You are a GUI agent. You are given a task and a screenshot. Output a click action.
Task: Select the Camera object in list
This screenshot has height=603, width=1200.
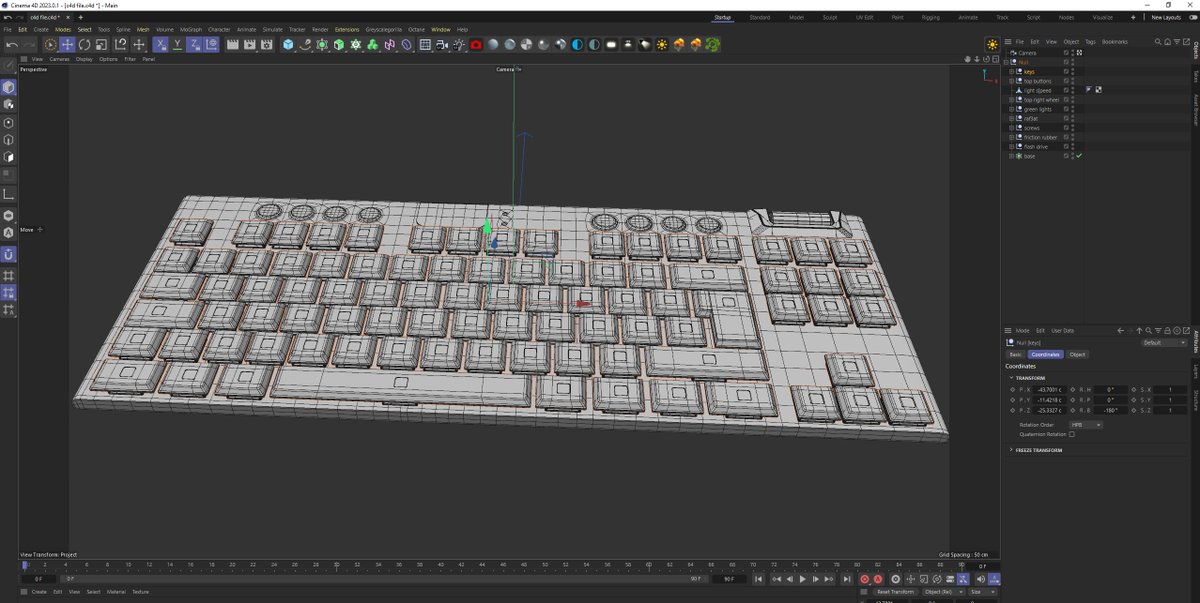point(1027,53)
